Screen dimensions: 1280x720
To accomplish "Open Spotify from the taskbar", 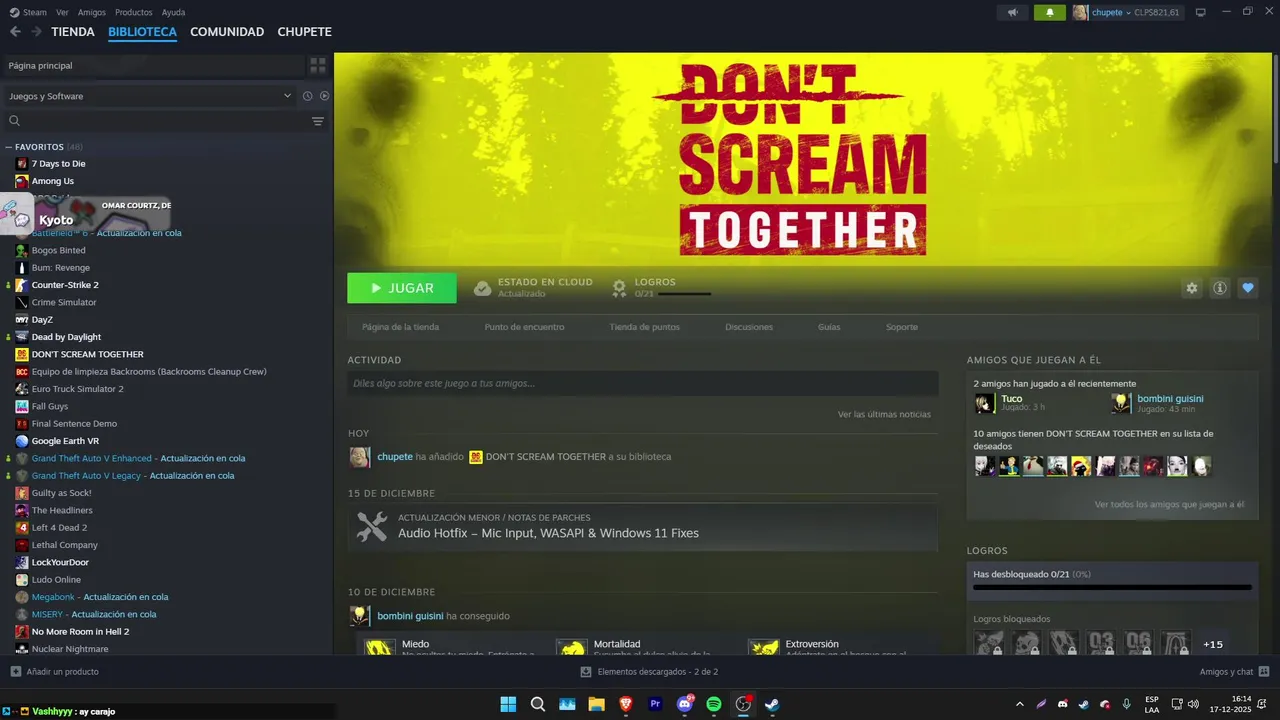I will [x=714, y=704].
